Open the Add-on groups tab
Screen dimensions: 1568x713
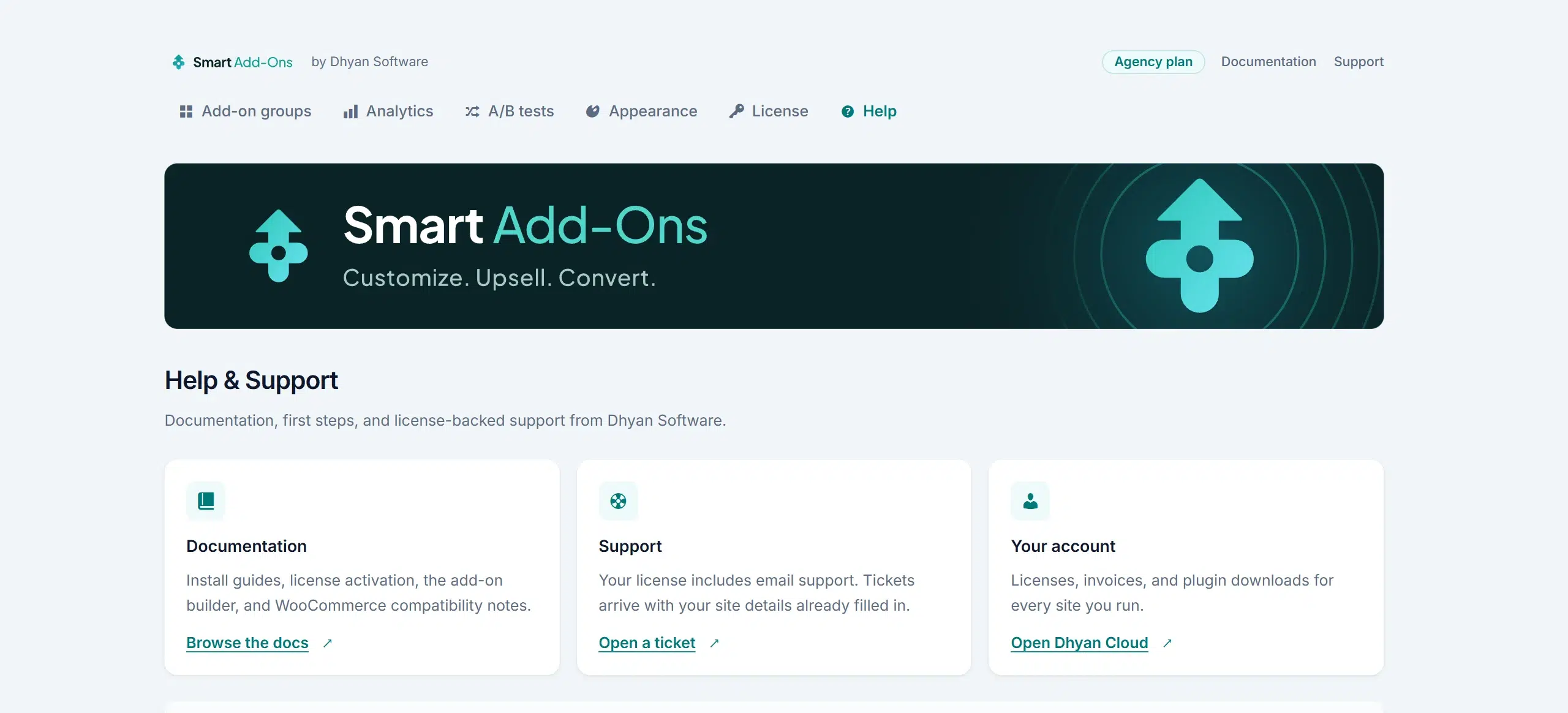pos(246,111)
